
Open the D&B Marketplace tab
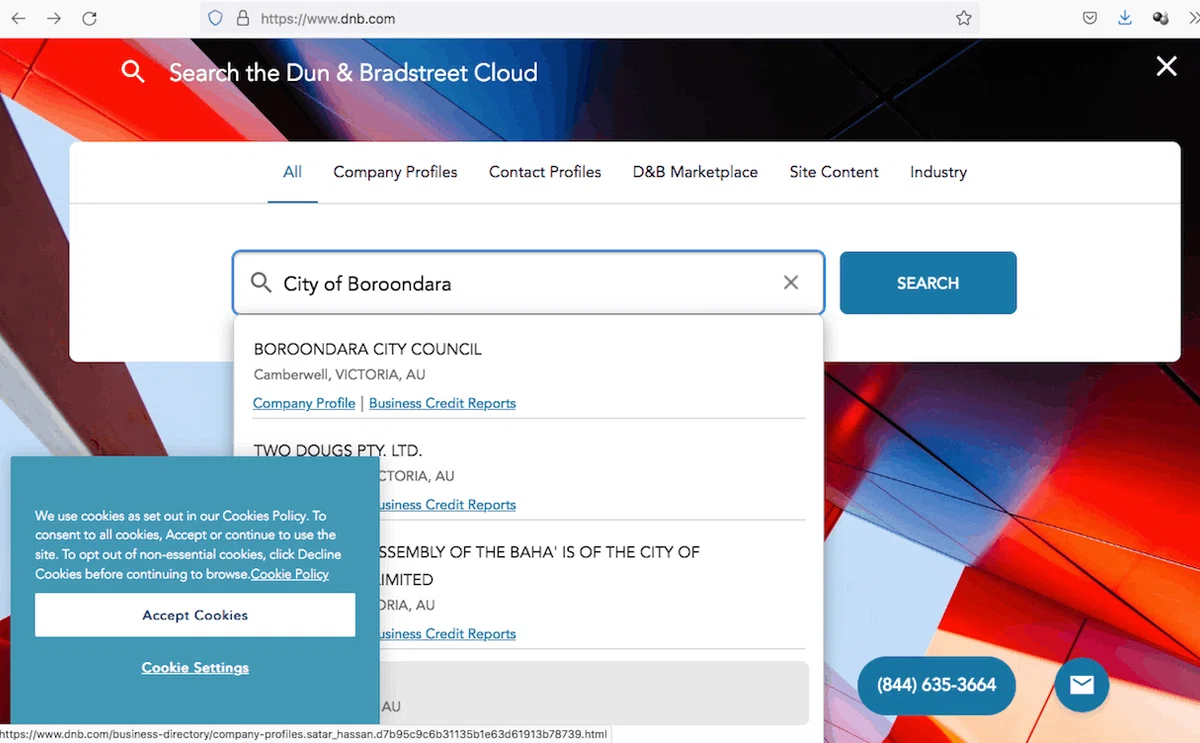click(x=695, y=172)
